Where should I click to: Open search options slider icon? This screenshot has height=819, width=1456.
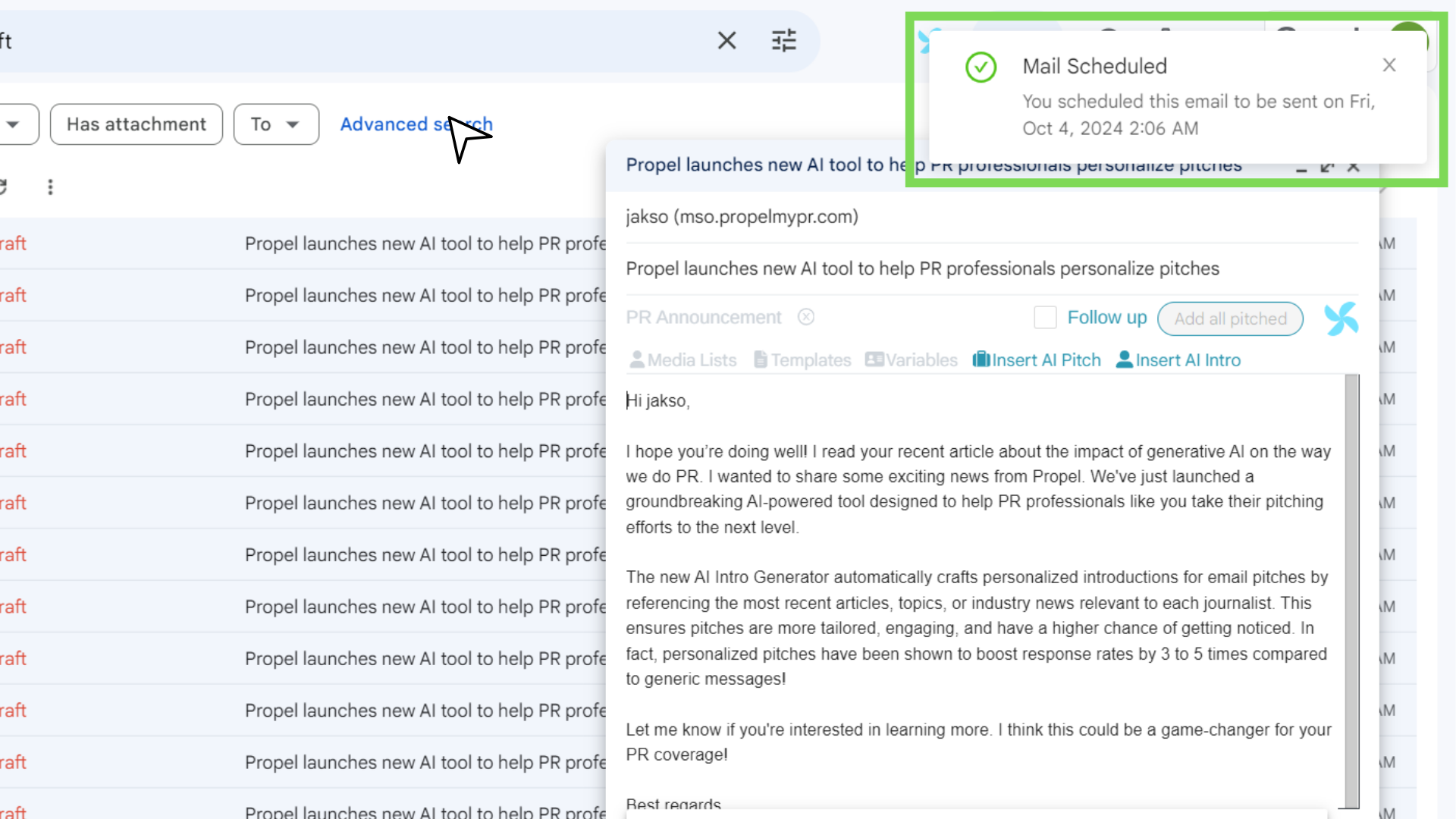pos(783,40)
